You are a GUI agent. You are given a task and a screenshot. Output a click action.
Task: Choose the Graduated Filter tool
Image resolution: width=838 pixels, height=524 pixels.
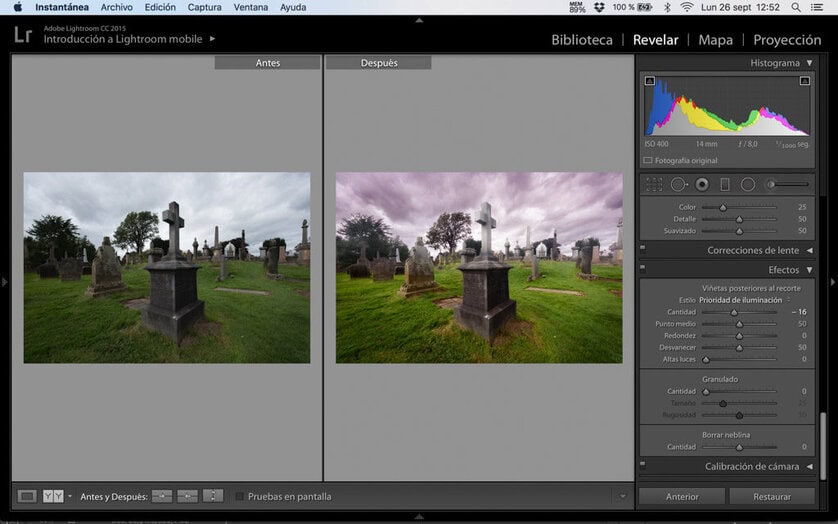(725, 184)
